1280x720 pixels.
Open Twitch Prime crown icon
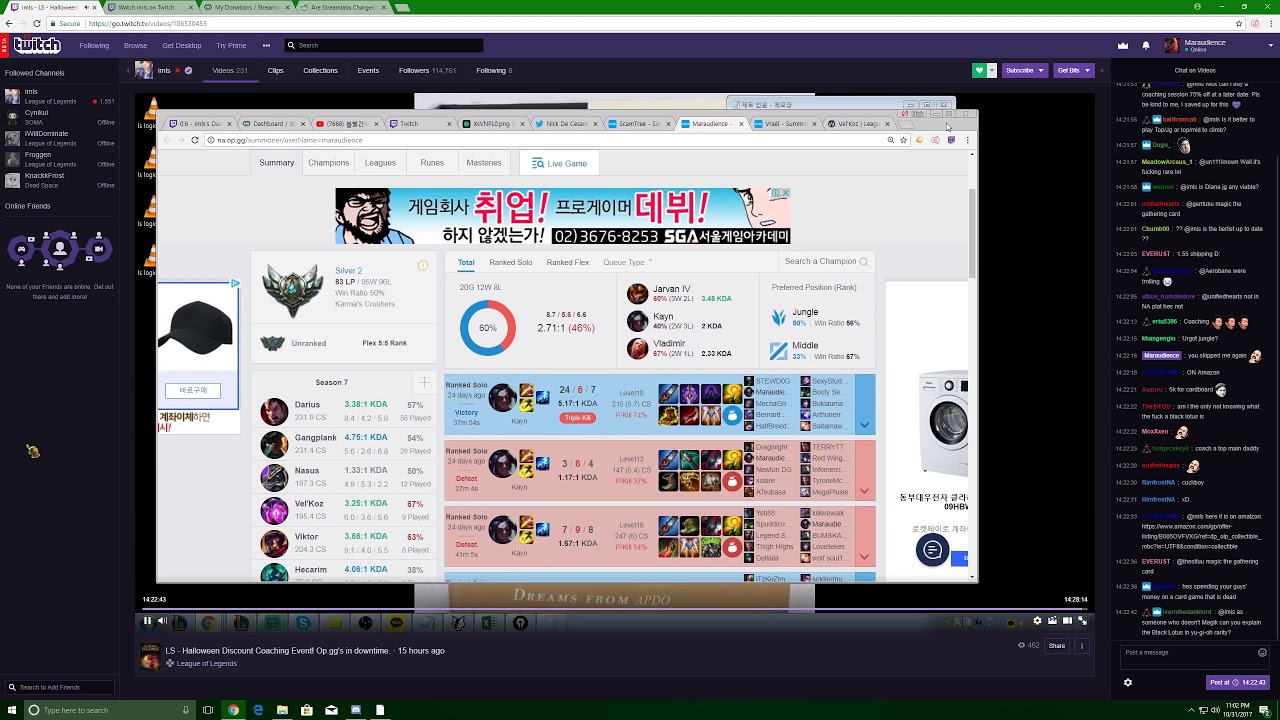pos(1122,45)
